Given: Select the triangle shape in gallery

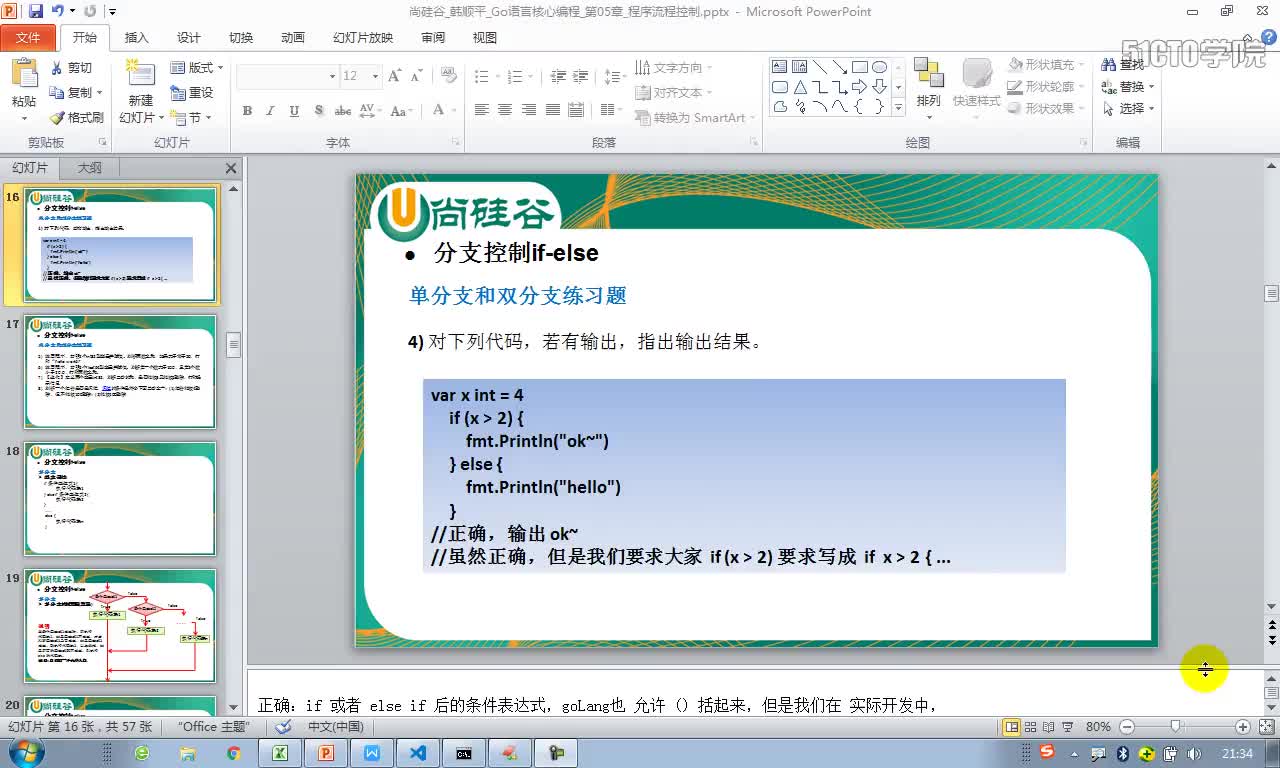Looking at the screenshot, I should [x=799, y=87].
